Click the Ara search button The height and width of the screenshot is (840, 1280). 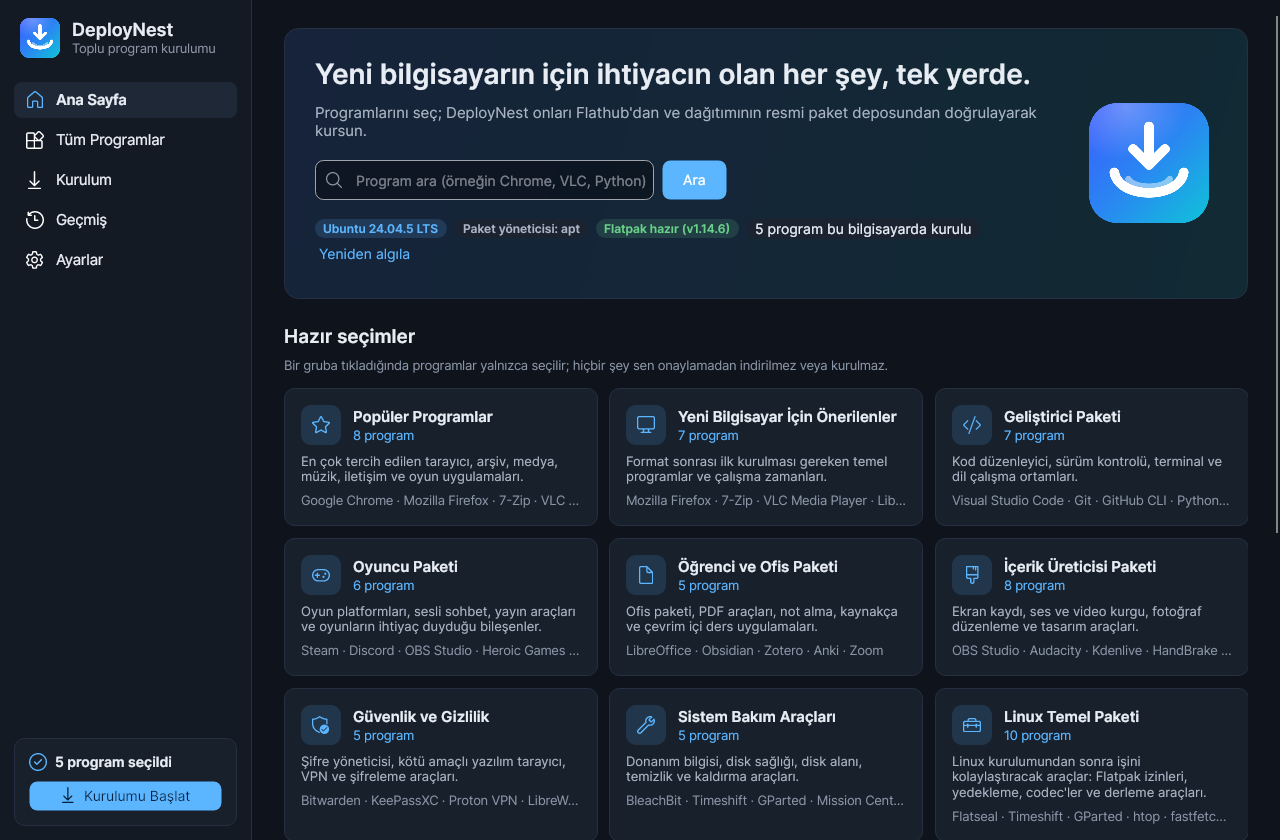(x=694, y=180)
